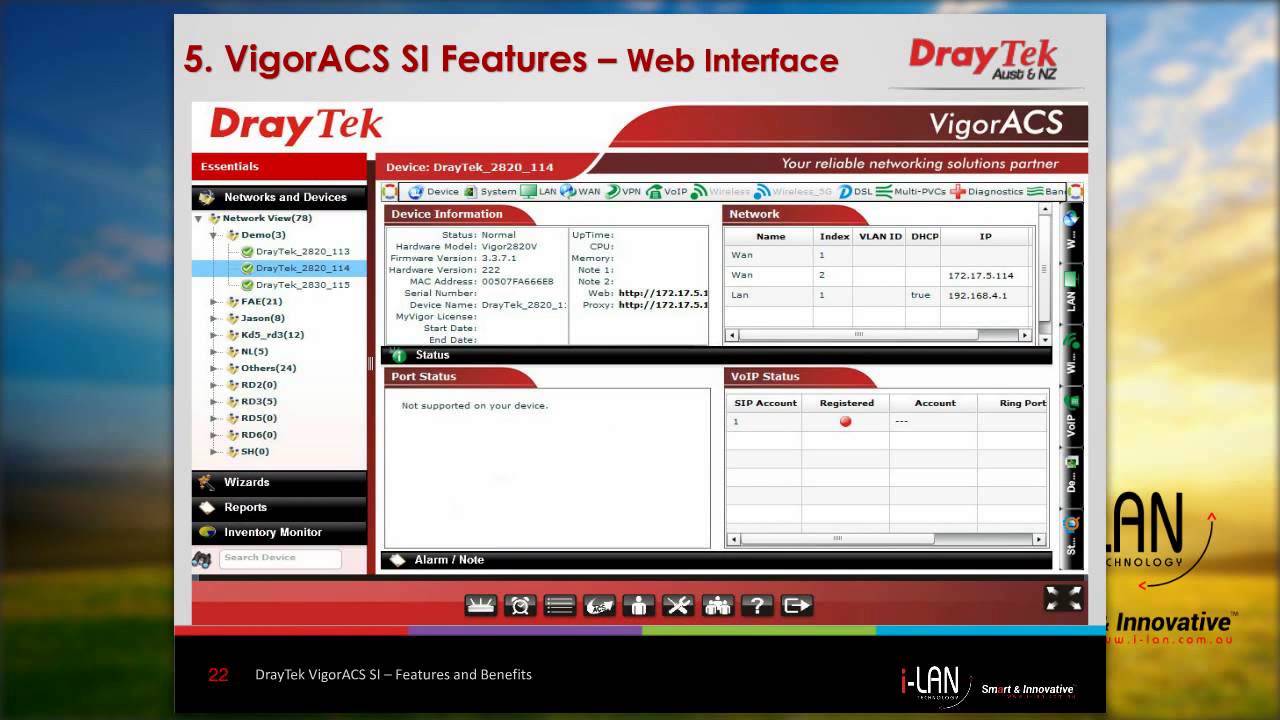This screenshot has width=1280, height=720.
Task: Open the Reports section
Action: (x=279, y=507)
